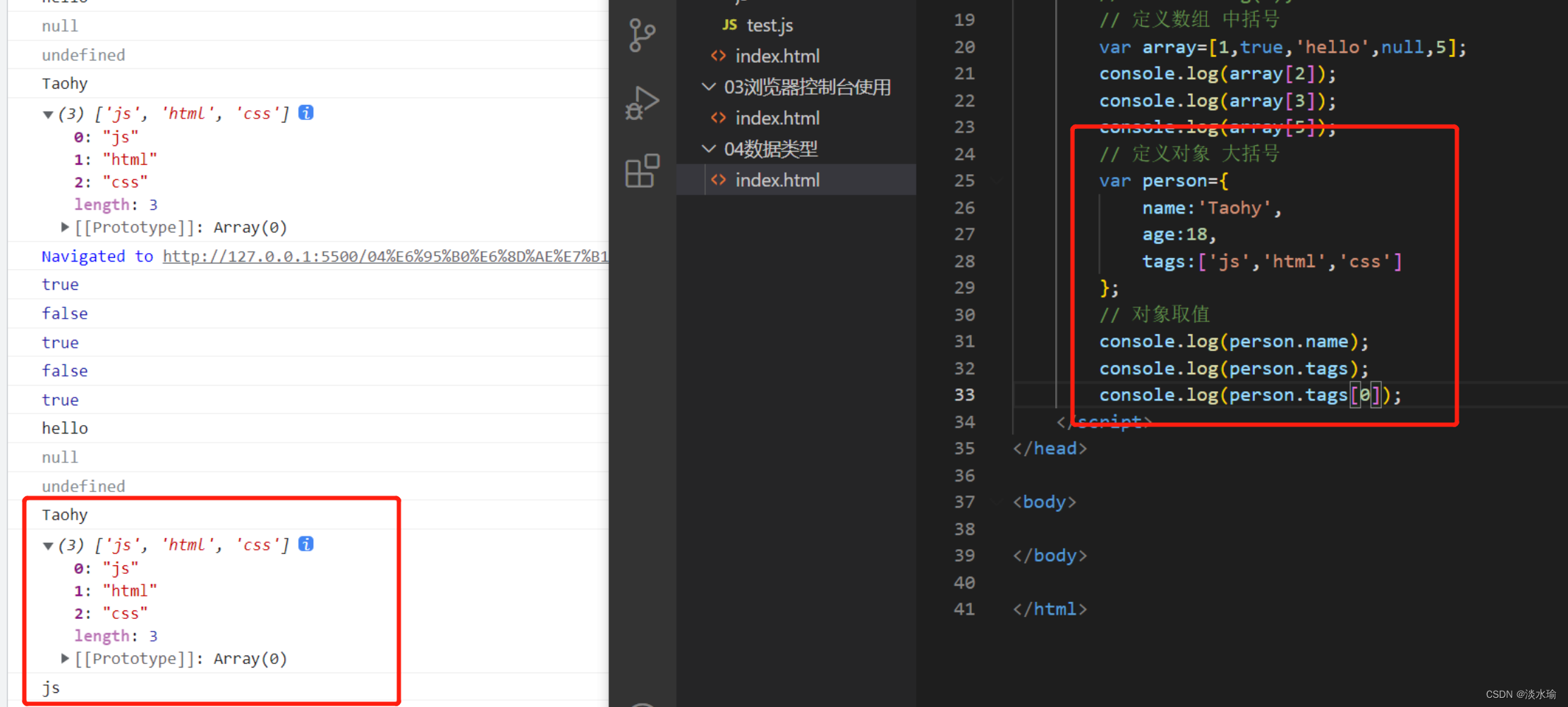
Task: Click upper 'Taohy' console output
Action: click(65, 84)
